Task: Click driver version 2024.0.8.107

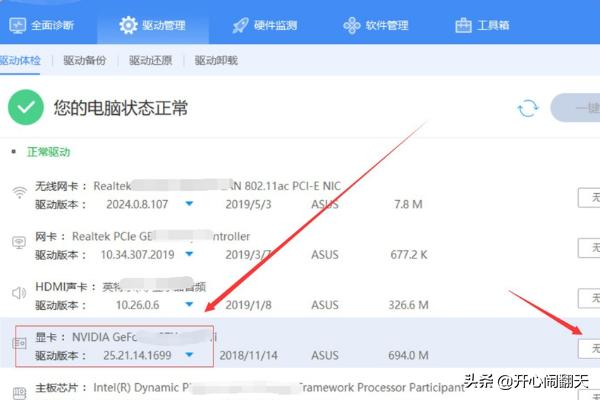Action: tap(137, 204)
